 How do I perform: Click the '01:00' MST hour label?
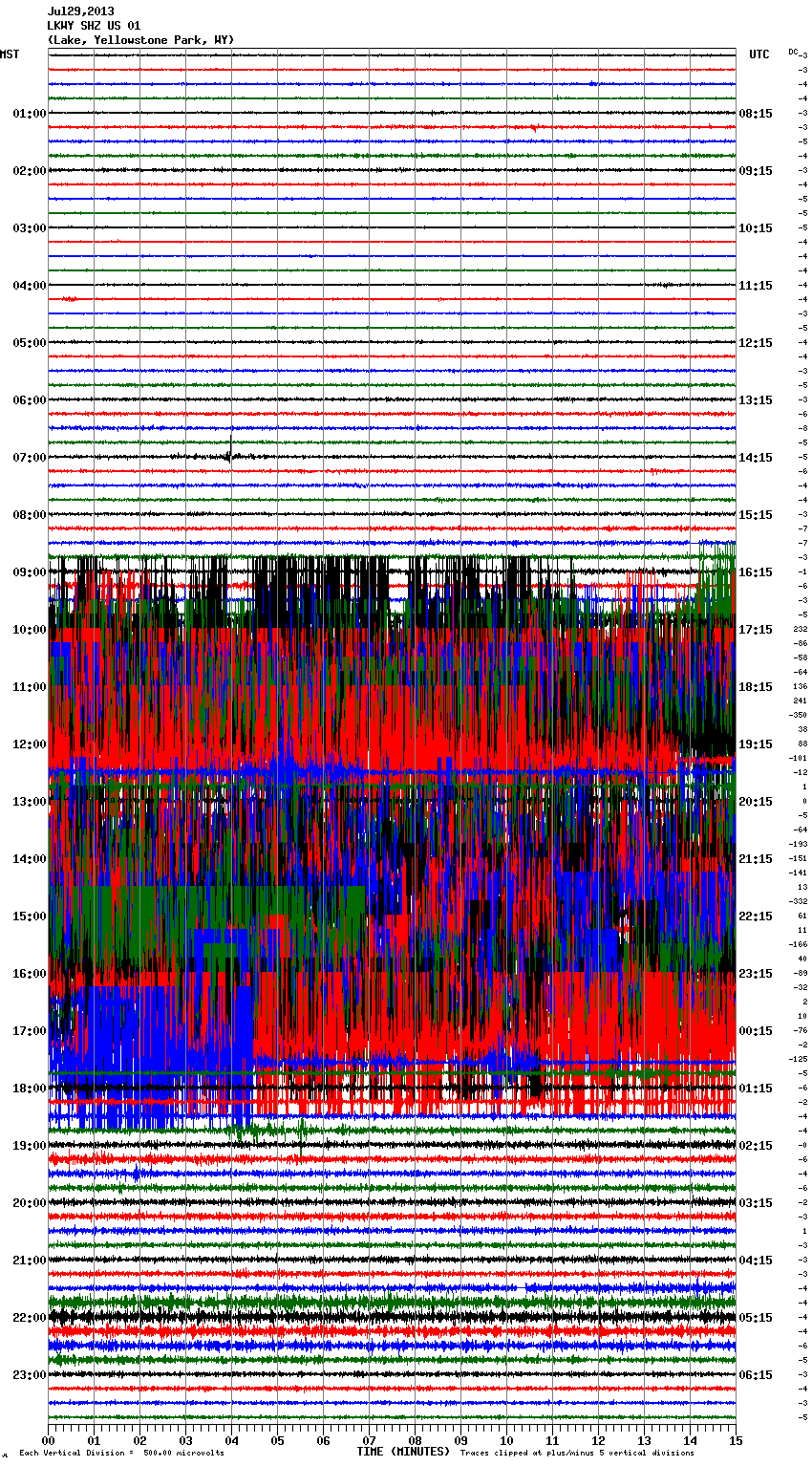29,114
